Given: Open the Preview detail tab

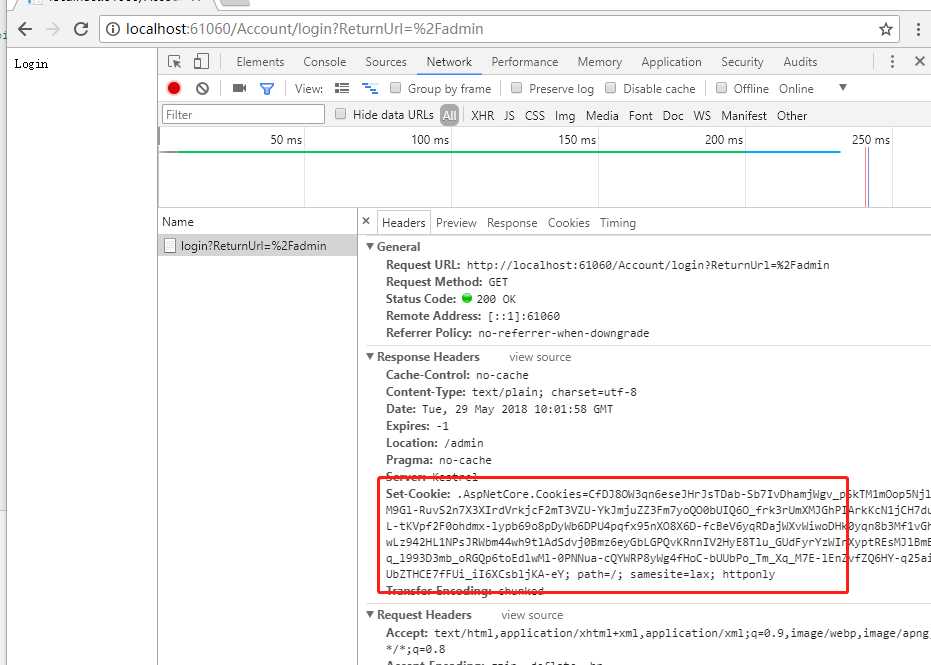Looking at the screenshot, I should [x=456, y=223].
